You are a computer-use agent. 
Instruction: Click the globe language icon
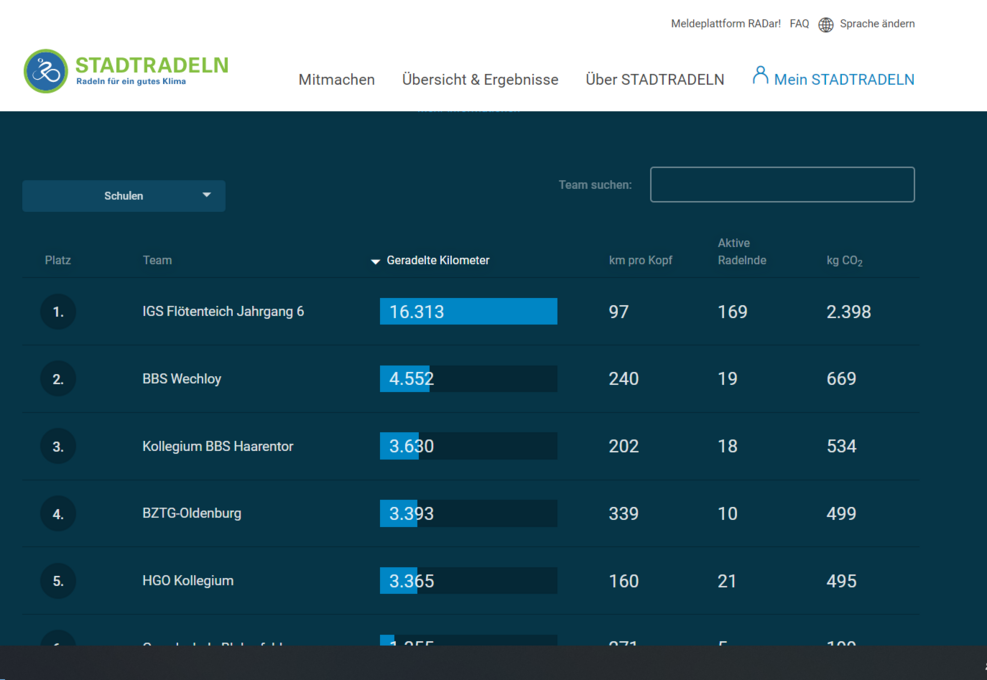(826, 25)
